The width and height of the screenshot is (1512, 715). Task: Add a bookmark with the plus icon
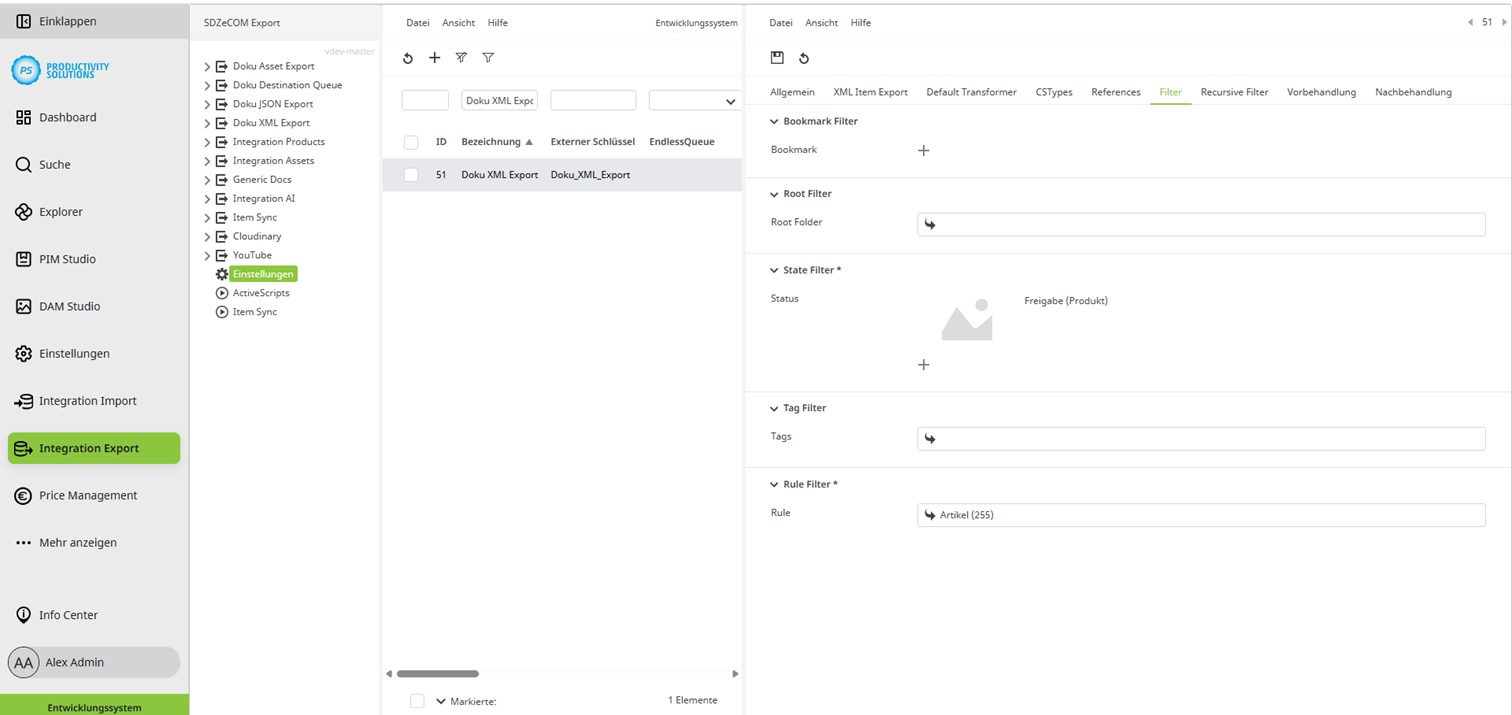923,151
